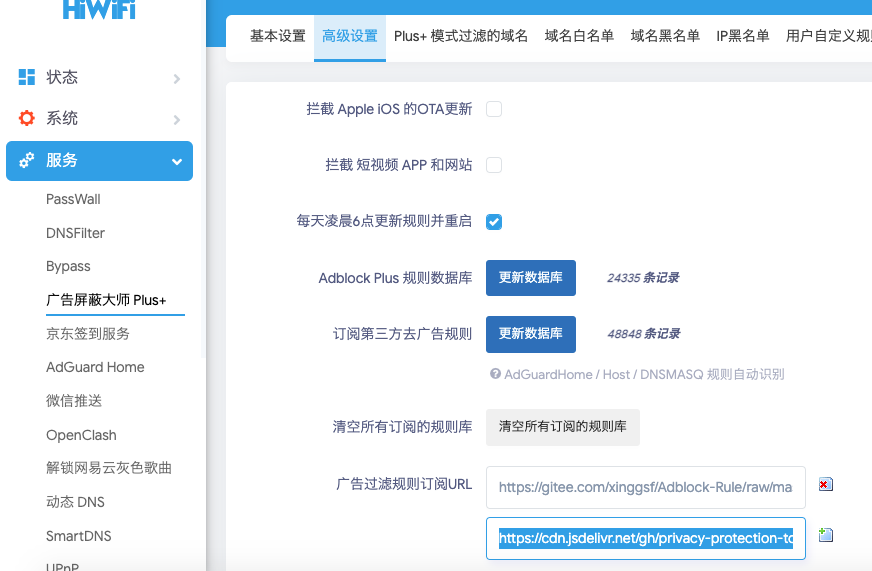Expand the 系统 menu chevron
Screen dimensions: 872x571
click(x=177, y=120)
